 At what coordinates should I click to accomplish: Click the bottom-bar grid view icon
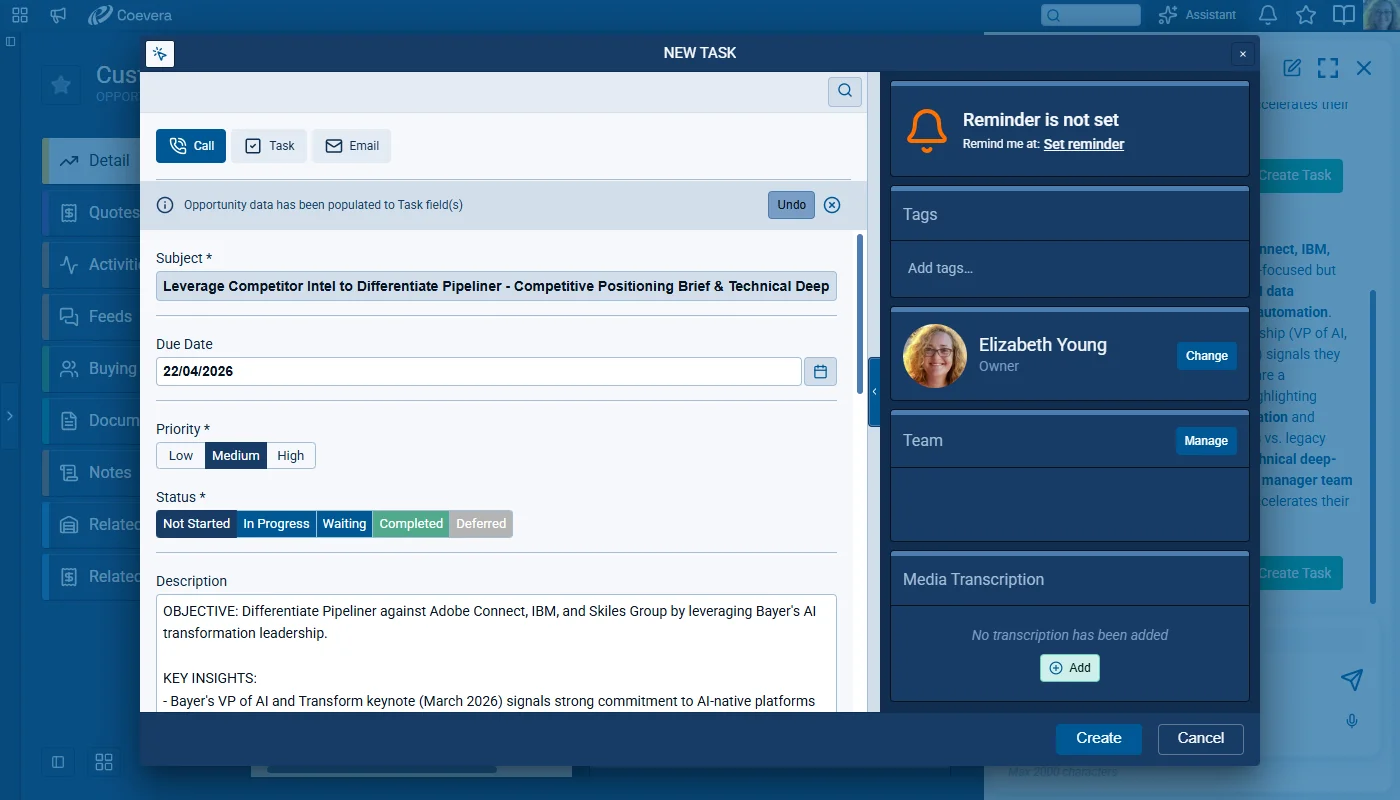pos(104,762)
